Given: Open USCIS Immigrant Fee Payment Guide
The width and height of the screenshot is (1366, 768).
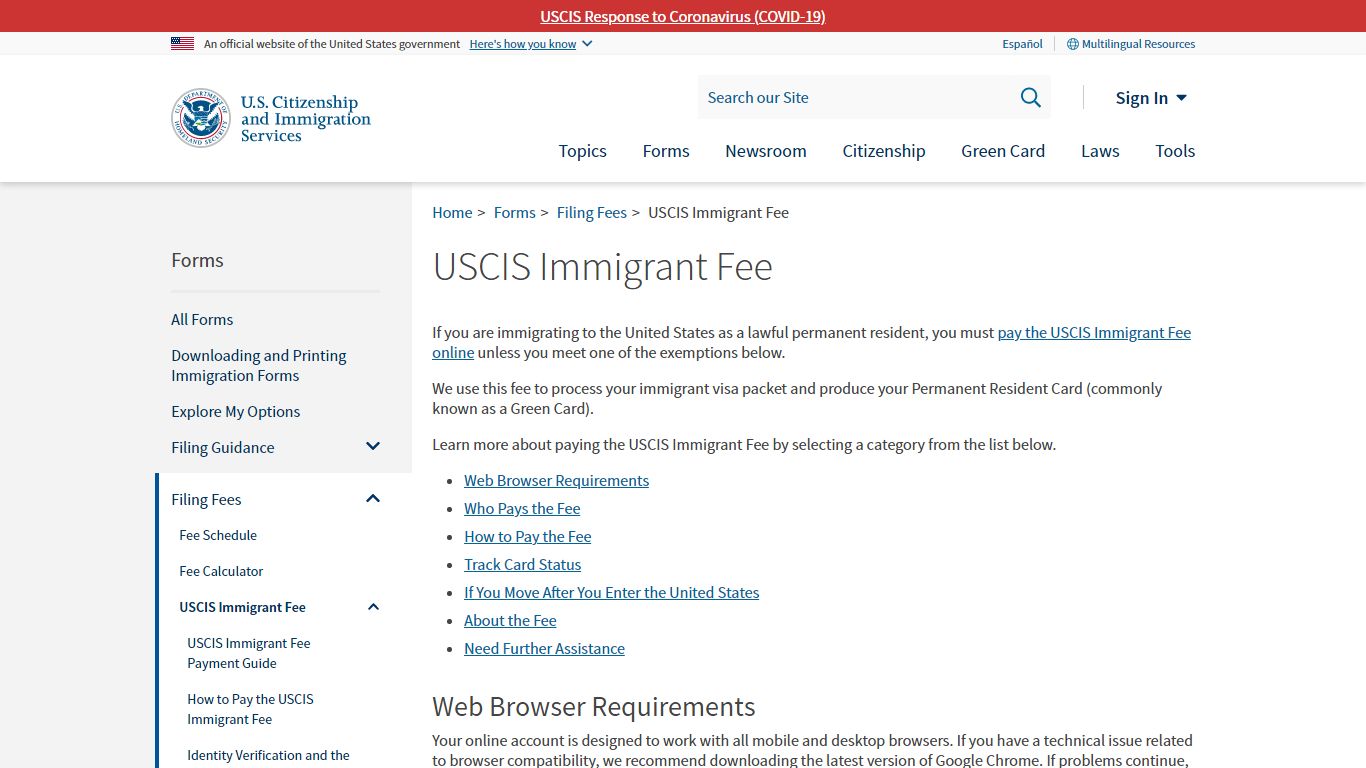Looking at the screenshot, I should click(x=249, y=653).
